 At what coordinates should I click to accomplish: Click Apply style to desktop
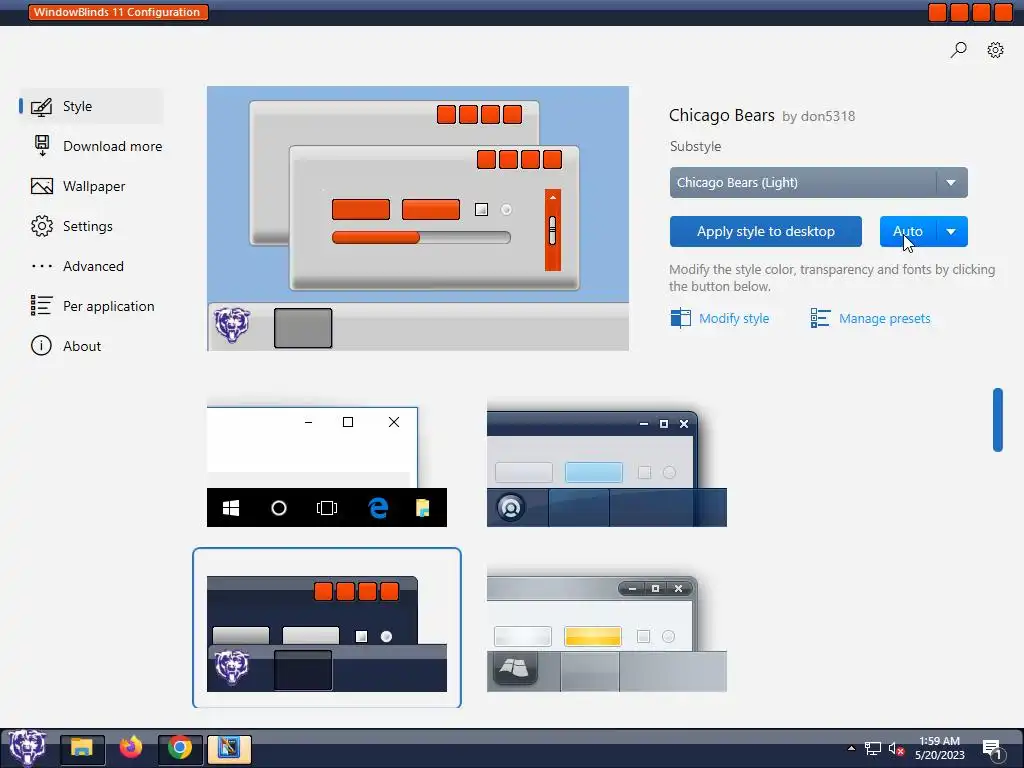tap(765, 231)
